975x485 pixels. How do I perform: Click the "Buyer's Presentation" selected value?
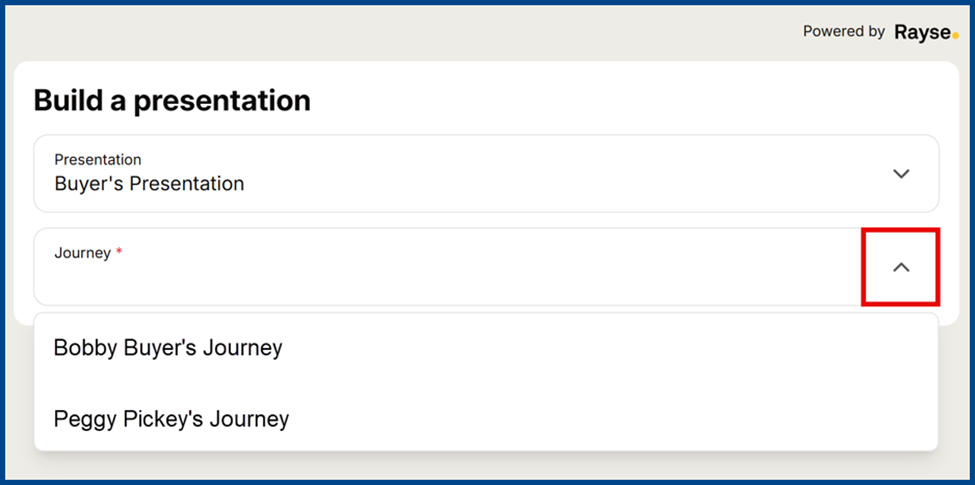pos(149,184)
